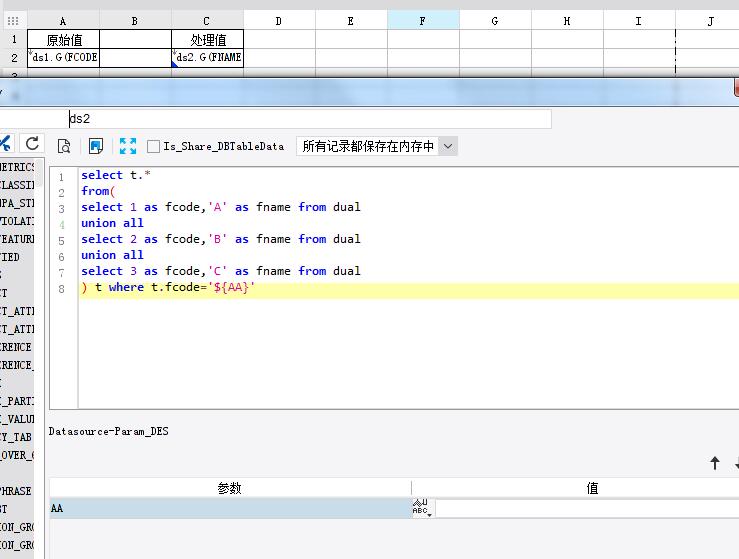Screen dimensions: 739x559
Task: Open the 所有记录都保存在内存中 dropdown
Action: tap(448, 146)
